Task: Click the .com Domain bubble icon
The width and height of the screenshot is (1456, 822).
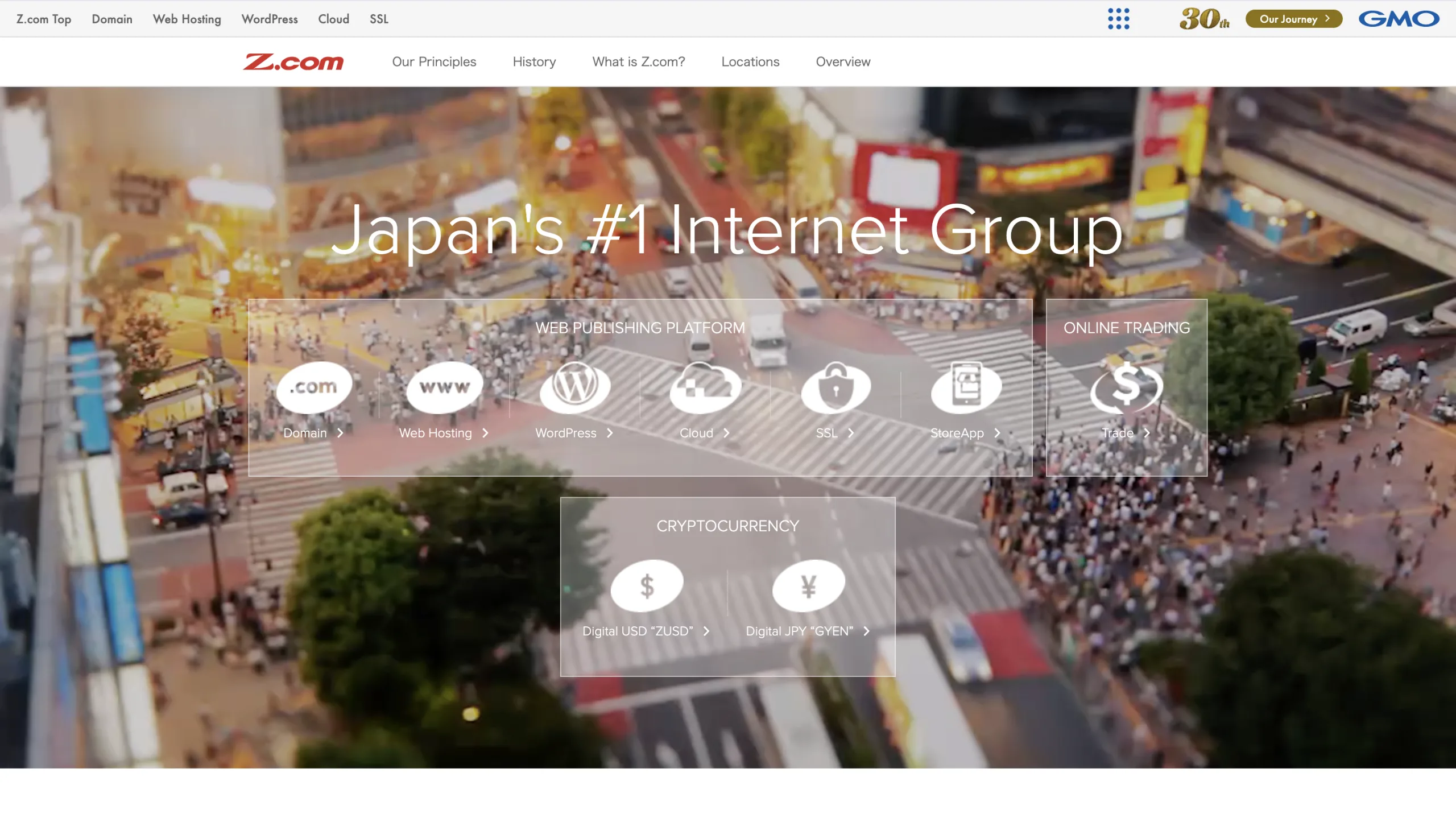Action: coord(314,387)
